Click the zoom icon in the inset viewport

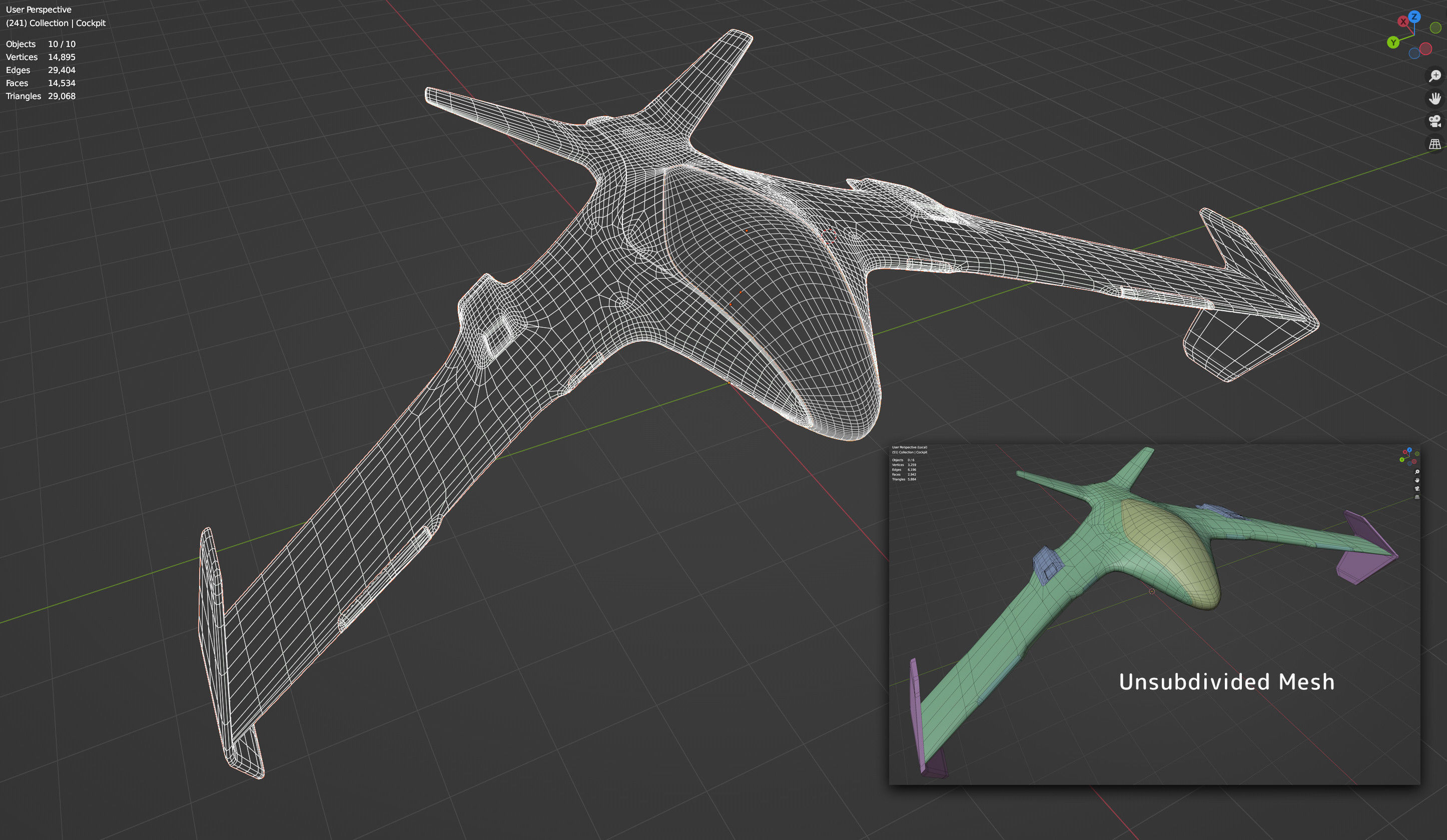click(1417, 472)
